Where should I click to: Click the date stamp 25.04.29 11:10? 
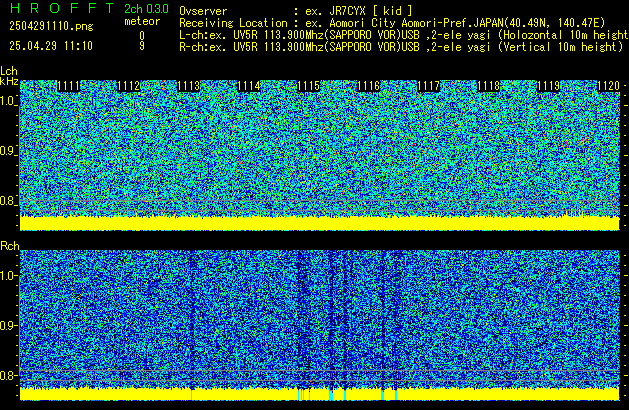click(x=51, y=46)
